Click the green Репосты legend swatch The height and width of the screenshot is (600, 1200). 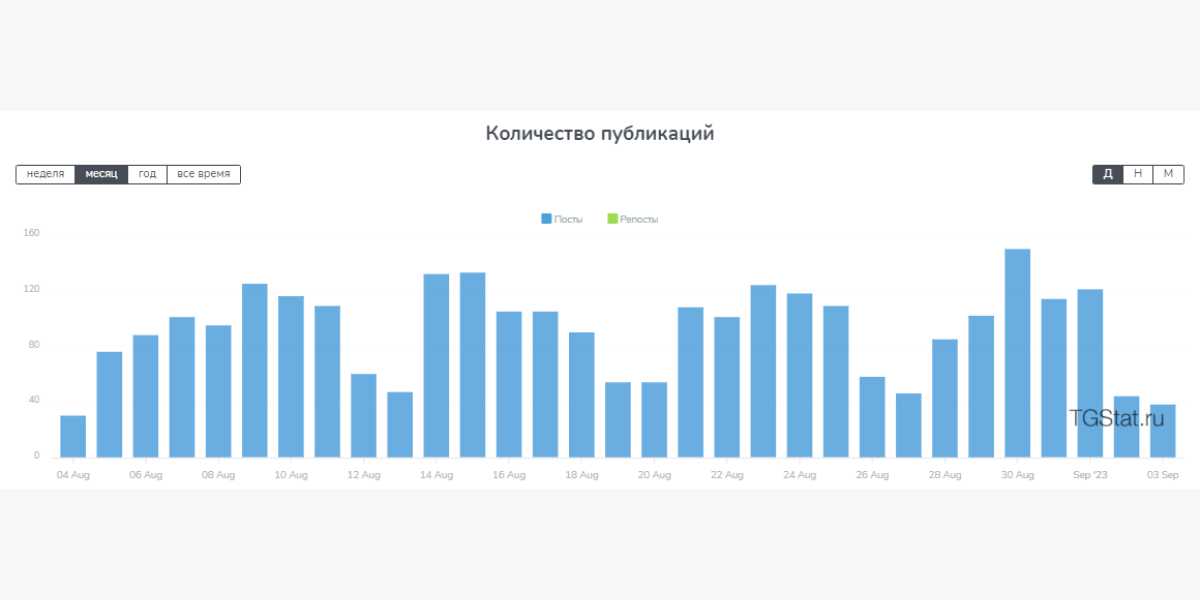coord(612,219)
